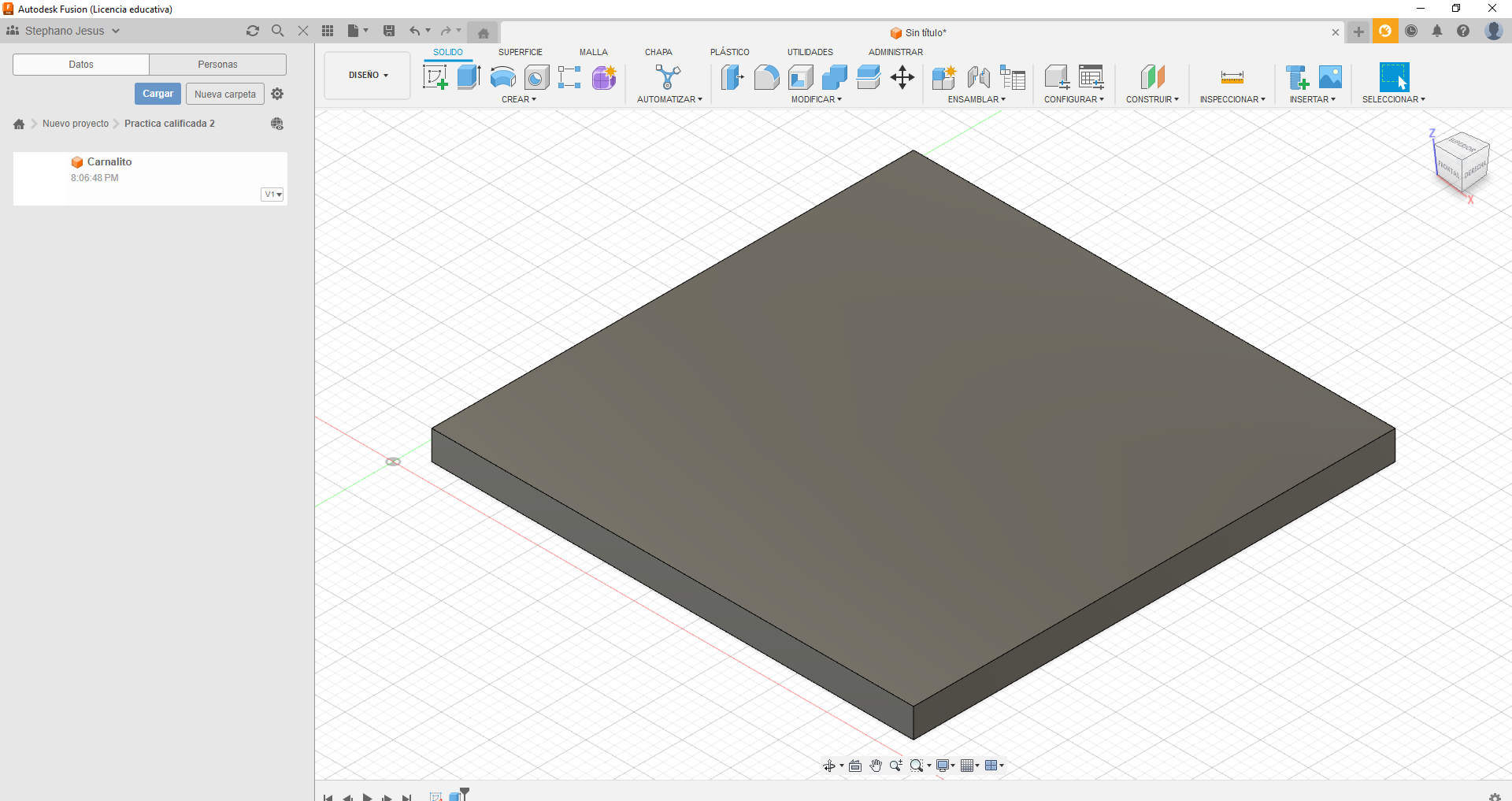Expand the CREAR menu

[519, 99]
